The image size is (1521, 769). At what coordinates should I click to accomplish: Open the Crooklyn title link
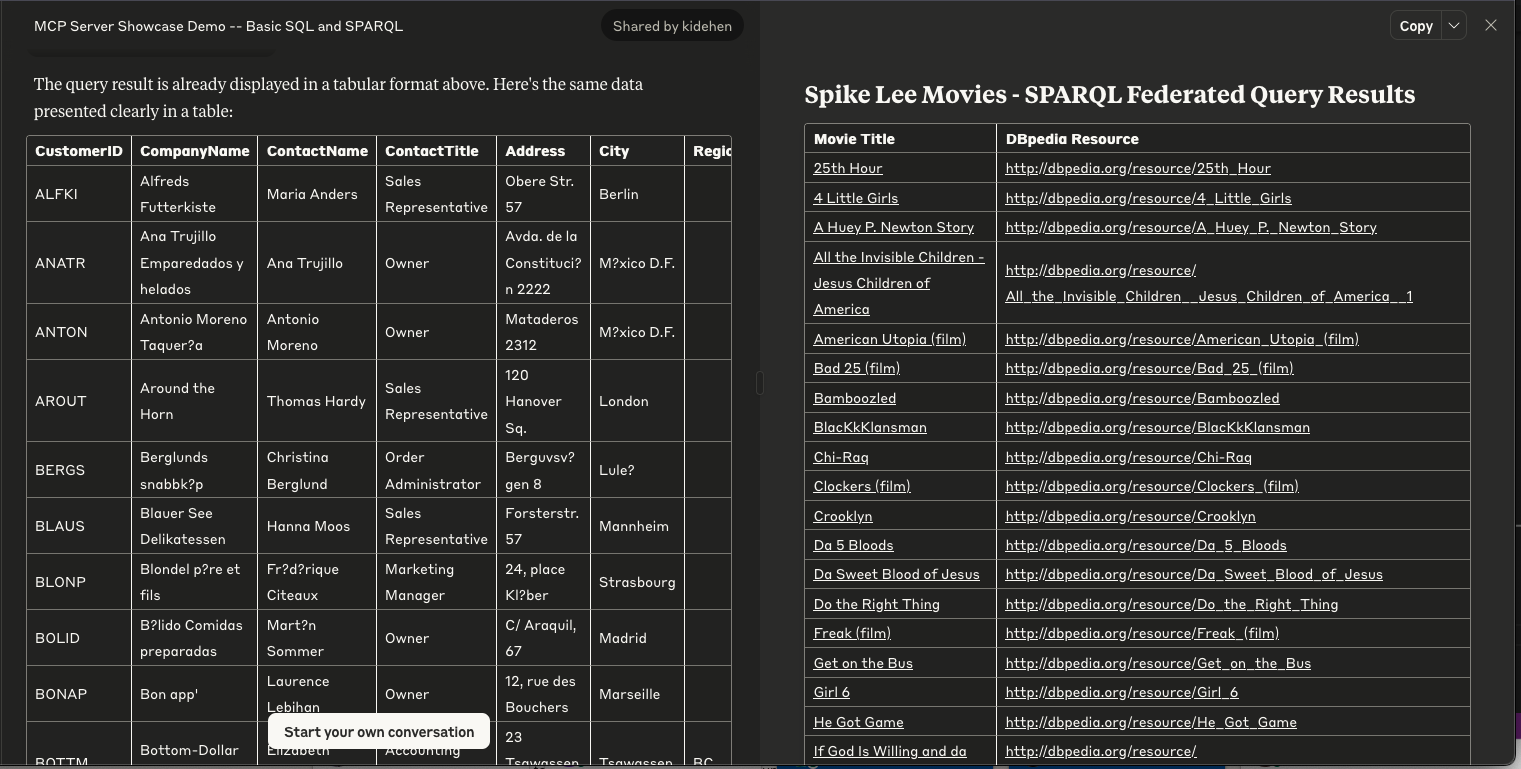[843, 516]
